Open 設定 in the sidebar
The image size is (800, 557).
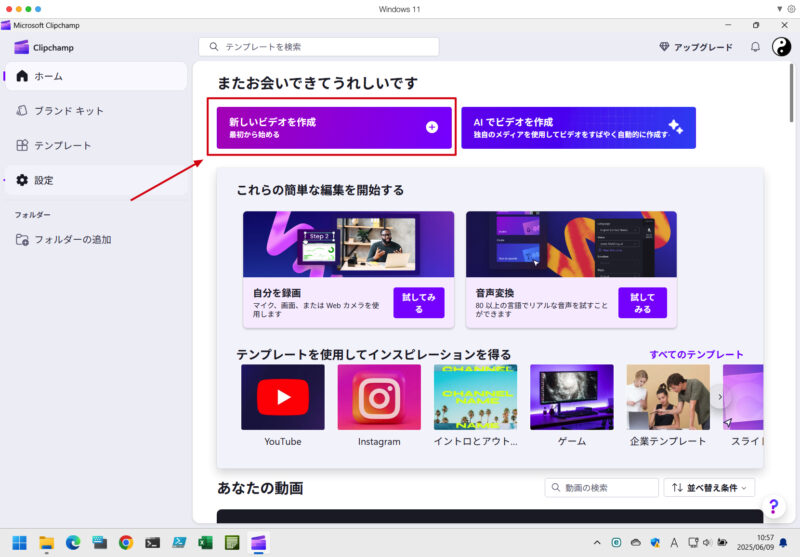(96, 180)
